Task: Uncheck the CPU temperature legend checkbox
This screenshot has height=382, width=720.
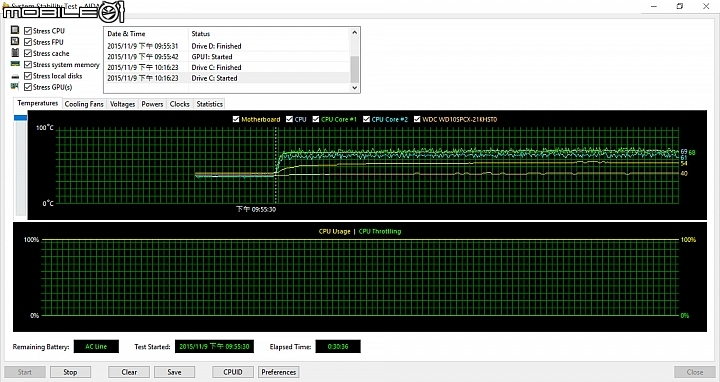Action: [289, 119]
